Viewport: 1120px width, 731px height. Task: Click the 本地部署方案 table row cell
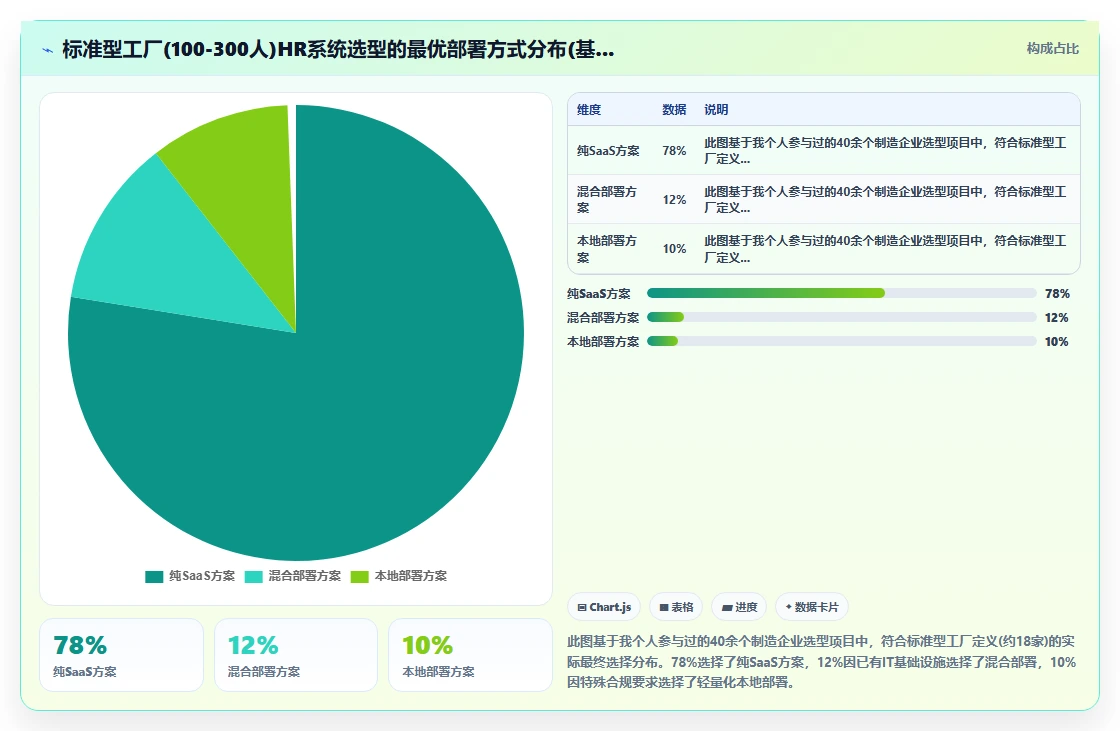607,249
